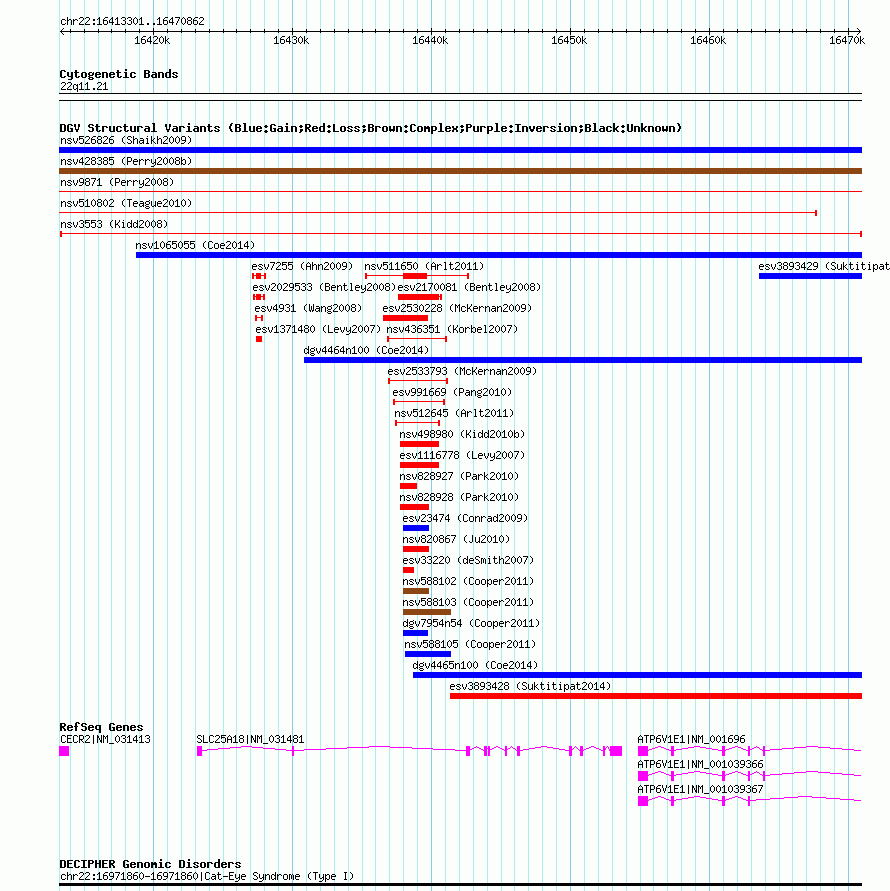Viewport: 890px width, 891px height.
Task: Select the DGV Structural Variants track title
Action: point(371,128)
